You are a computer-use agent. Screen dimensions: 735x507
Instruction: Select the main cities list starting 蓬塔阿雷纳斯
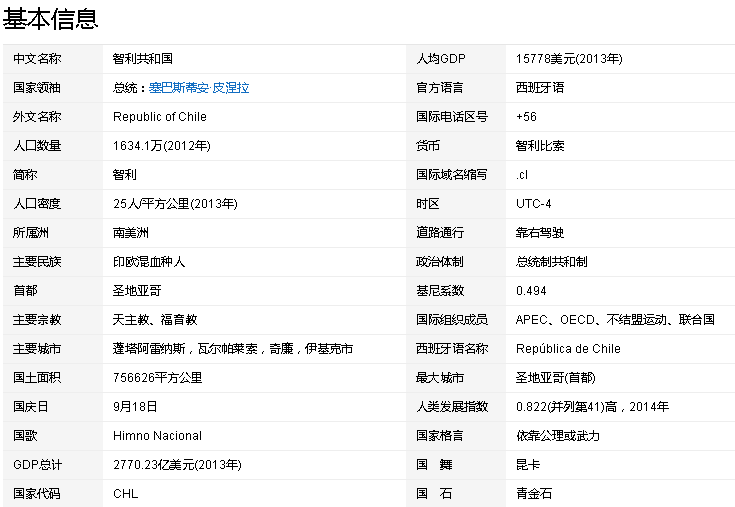click(x=233, y=349)
